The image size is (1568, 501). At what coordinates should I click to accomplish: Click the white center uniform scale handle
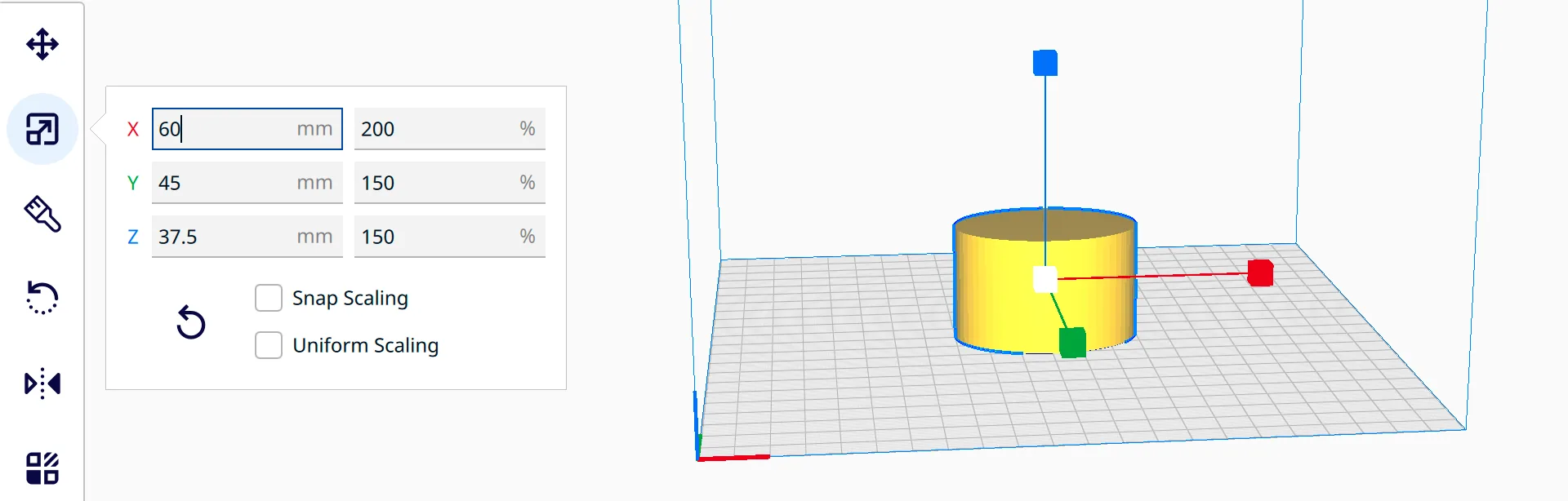(1045, 279)
